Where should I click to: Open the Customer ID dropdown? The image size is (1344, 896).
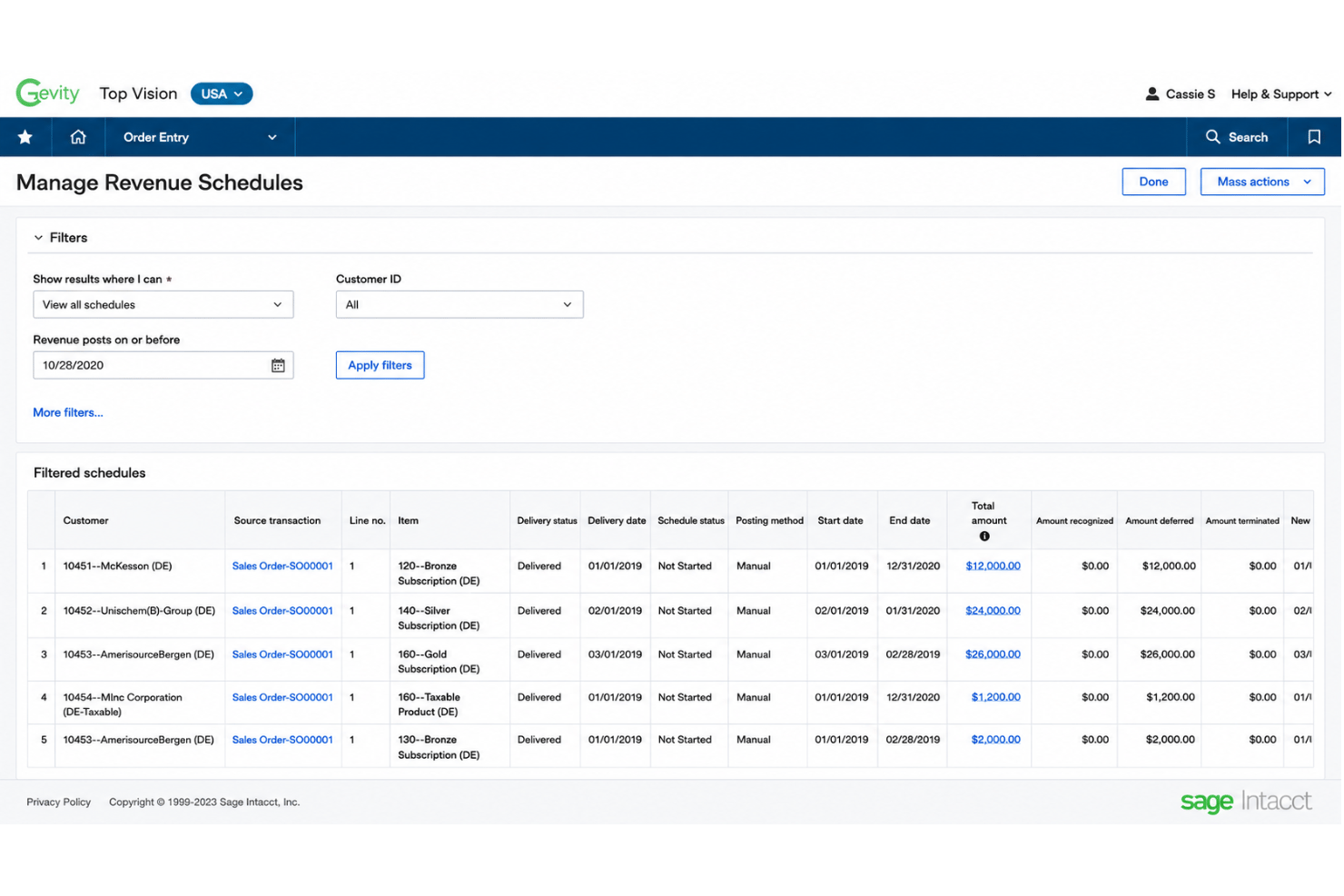460,305
